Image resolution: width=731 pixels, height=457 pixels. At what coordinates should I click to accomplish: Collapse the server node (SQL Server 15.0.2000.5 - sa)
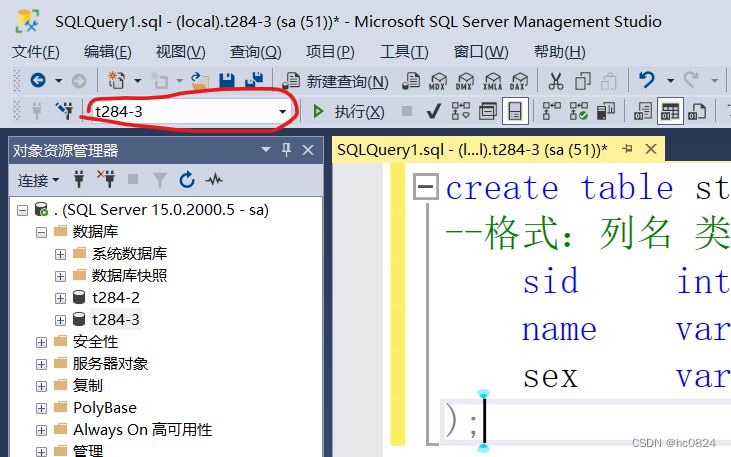click(x=22, y=210)
